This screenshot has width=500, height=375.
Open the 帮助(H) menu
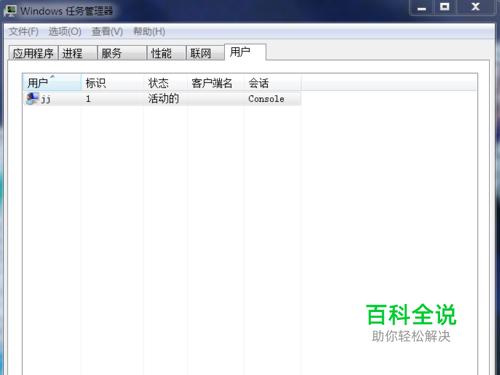click(x=149, y=32)
